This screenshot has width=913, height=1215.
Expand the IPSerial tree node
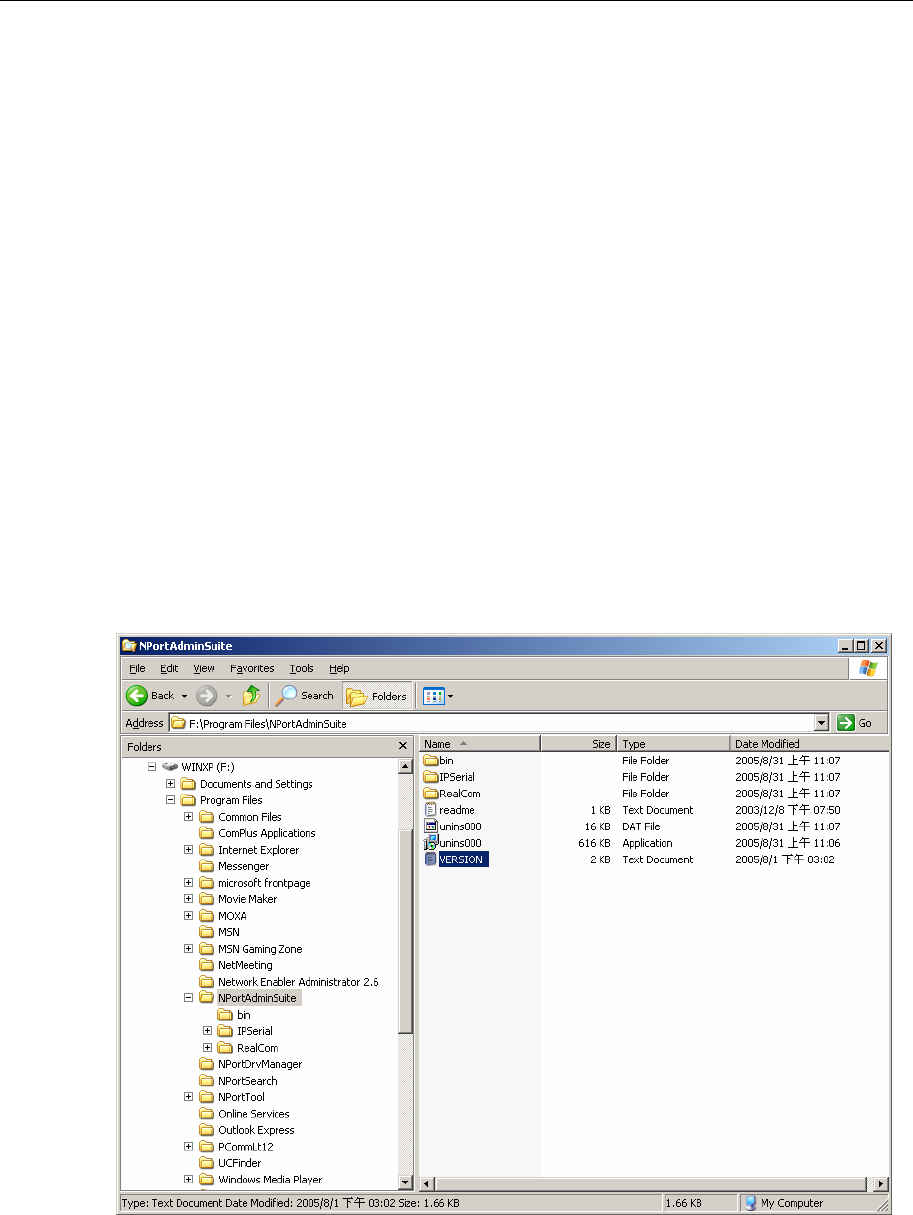click(208, 1031)
